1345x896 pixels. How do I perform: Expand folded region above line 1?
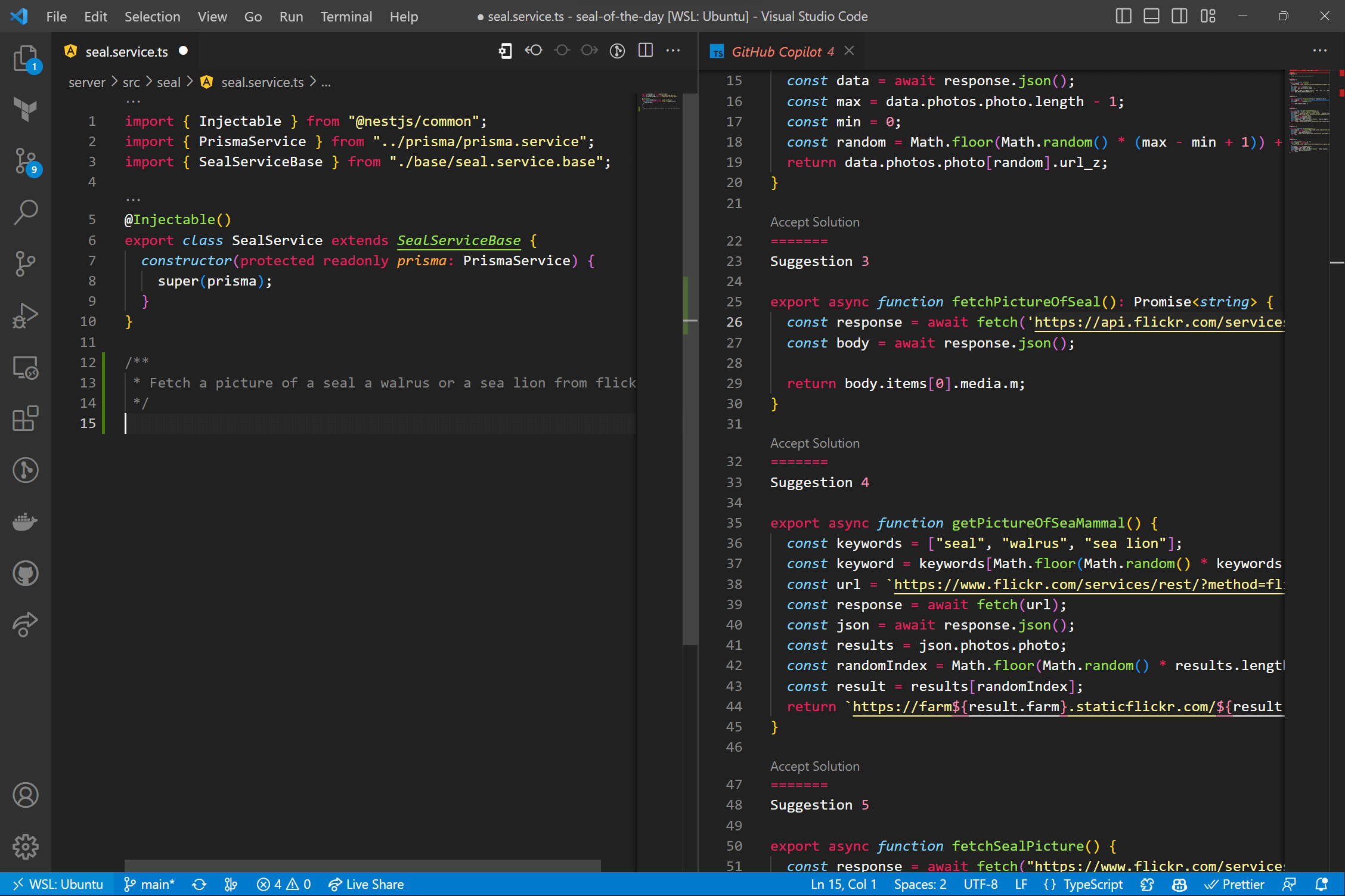click(133, 102)
